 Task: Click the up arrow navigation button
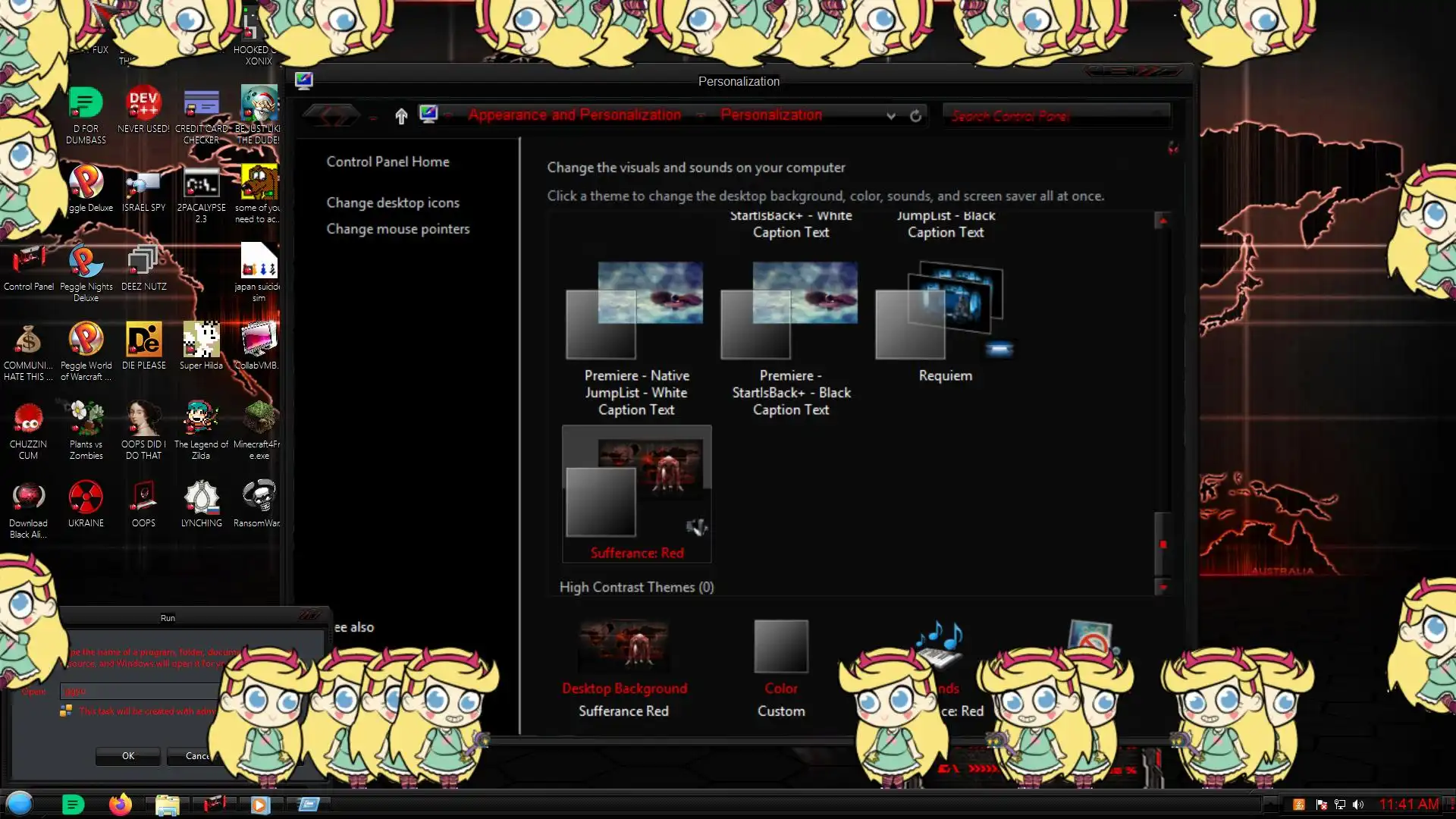401,116
